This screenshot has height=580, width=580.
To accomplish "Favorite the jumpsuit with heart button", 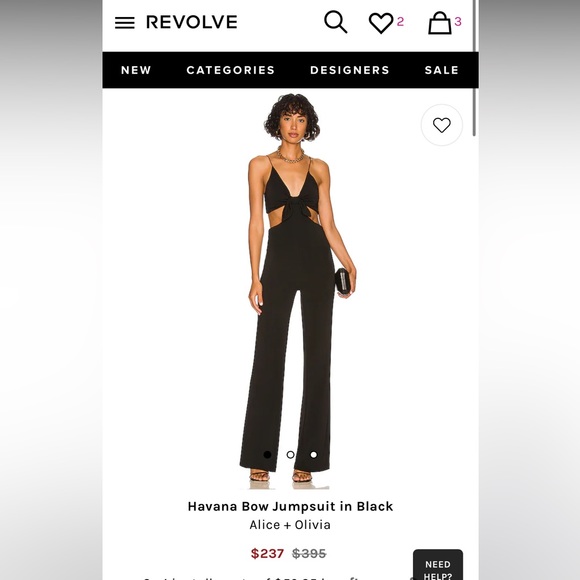I will 442,125.
